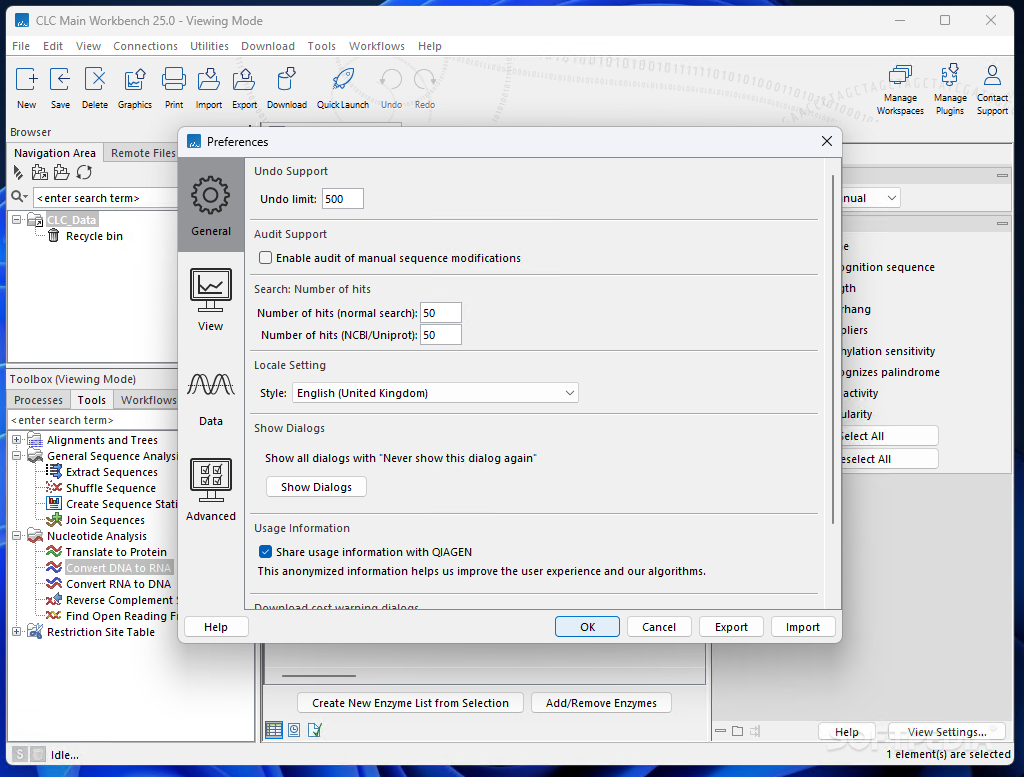
Task: Open the Locale Style dropdown
Action: (435, 393)
